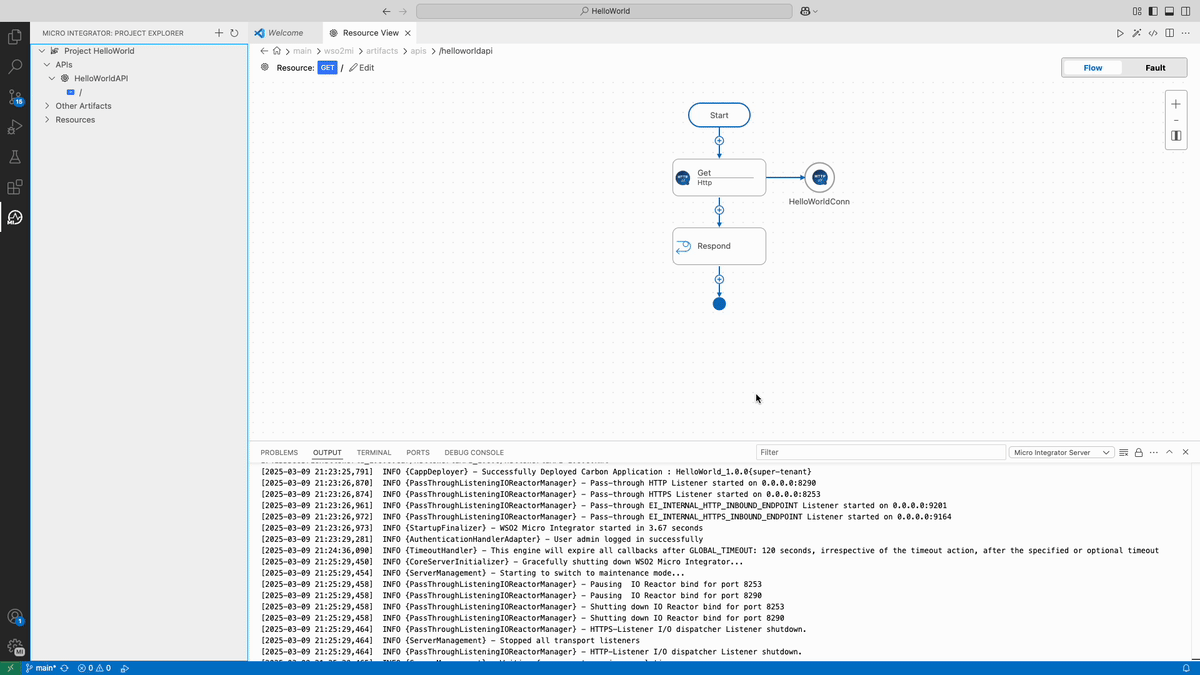
Task: Open the Manage gear menu
Action: (15, 647)
